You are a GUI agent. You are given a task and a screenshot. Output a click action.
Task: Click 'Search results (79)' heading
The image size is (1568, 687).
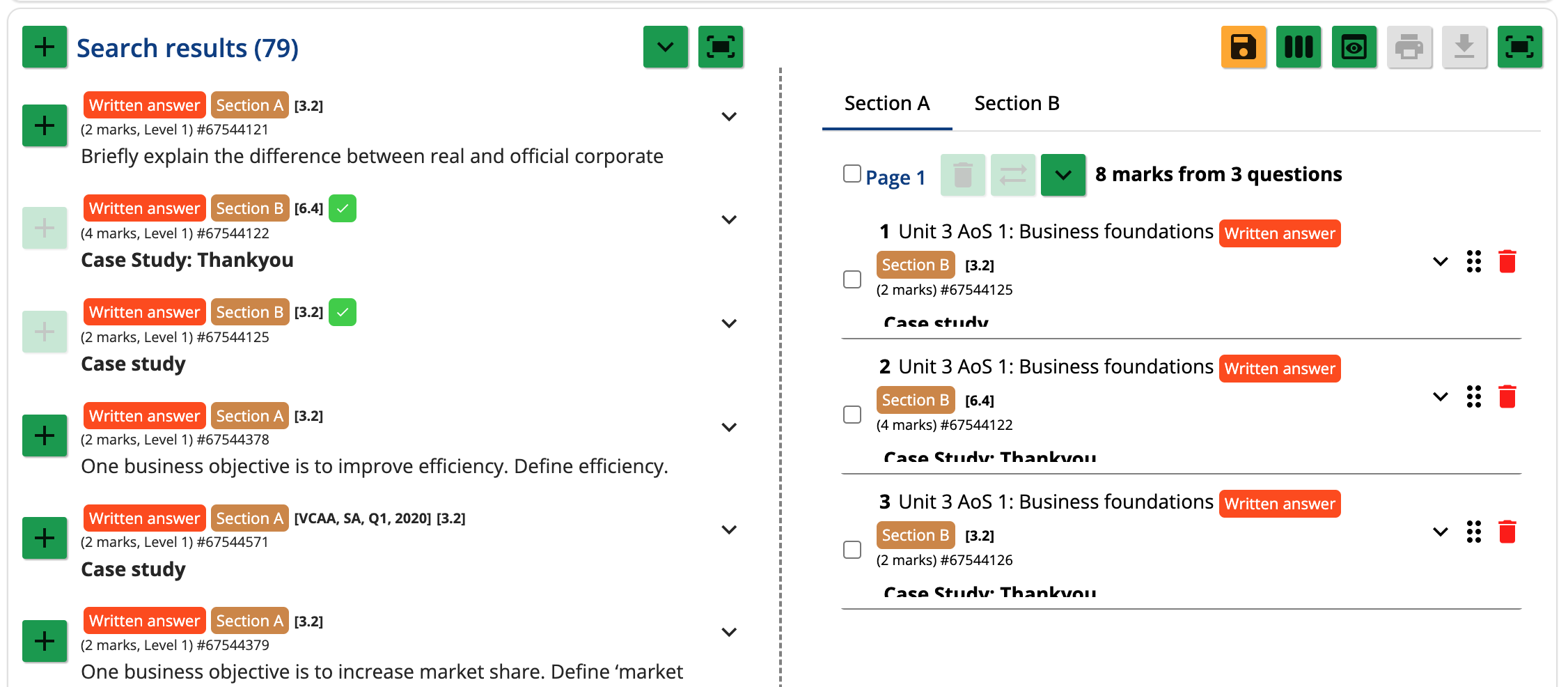tap(187, 48)
